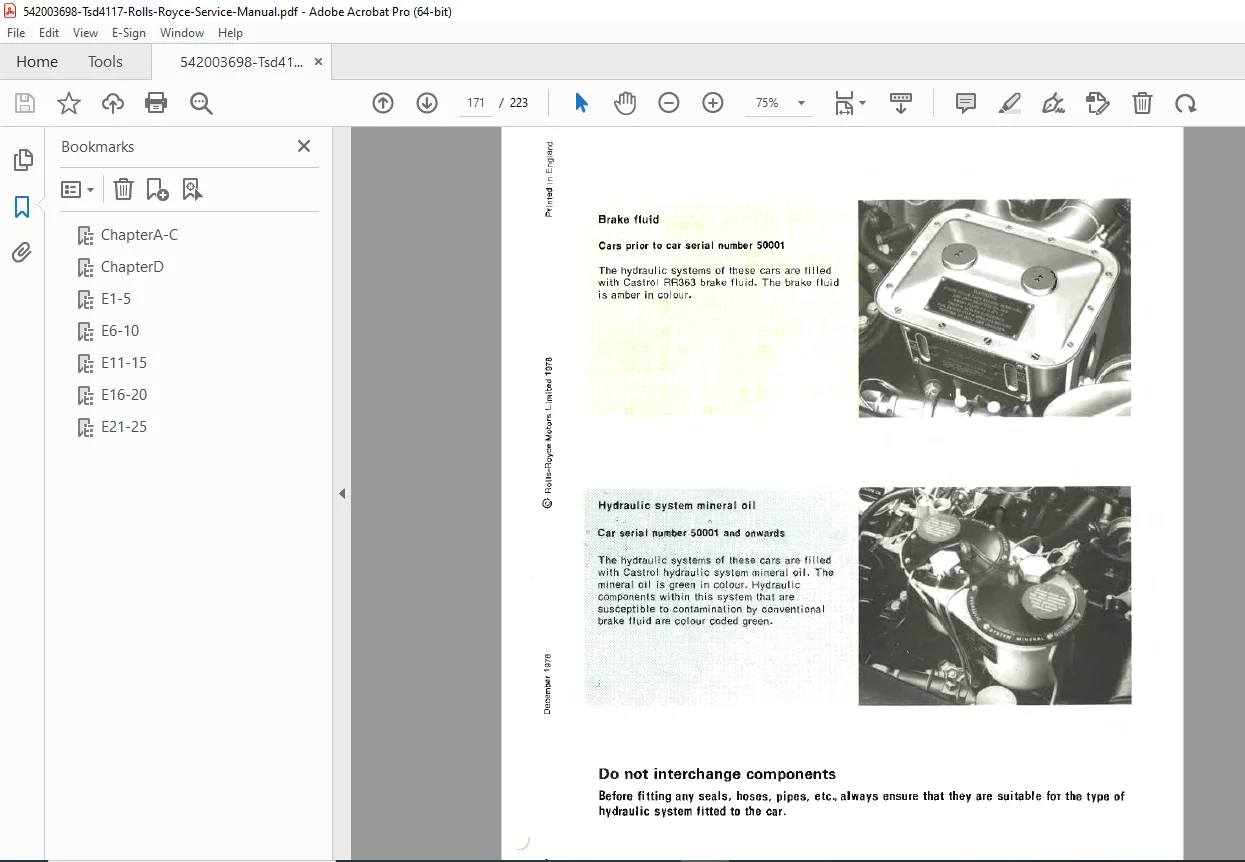1245x862 pixels.
Task: Add a sticky note comment
Action: 966,103
